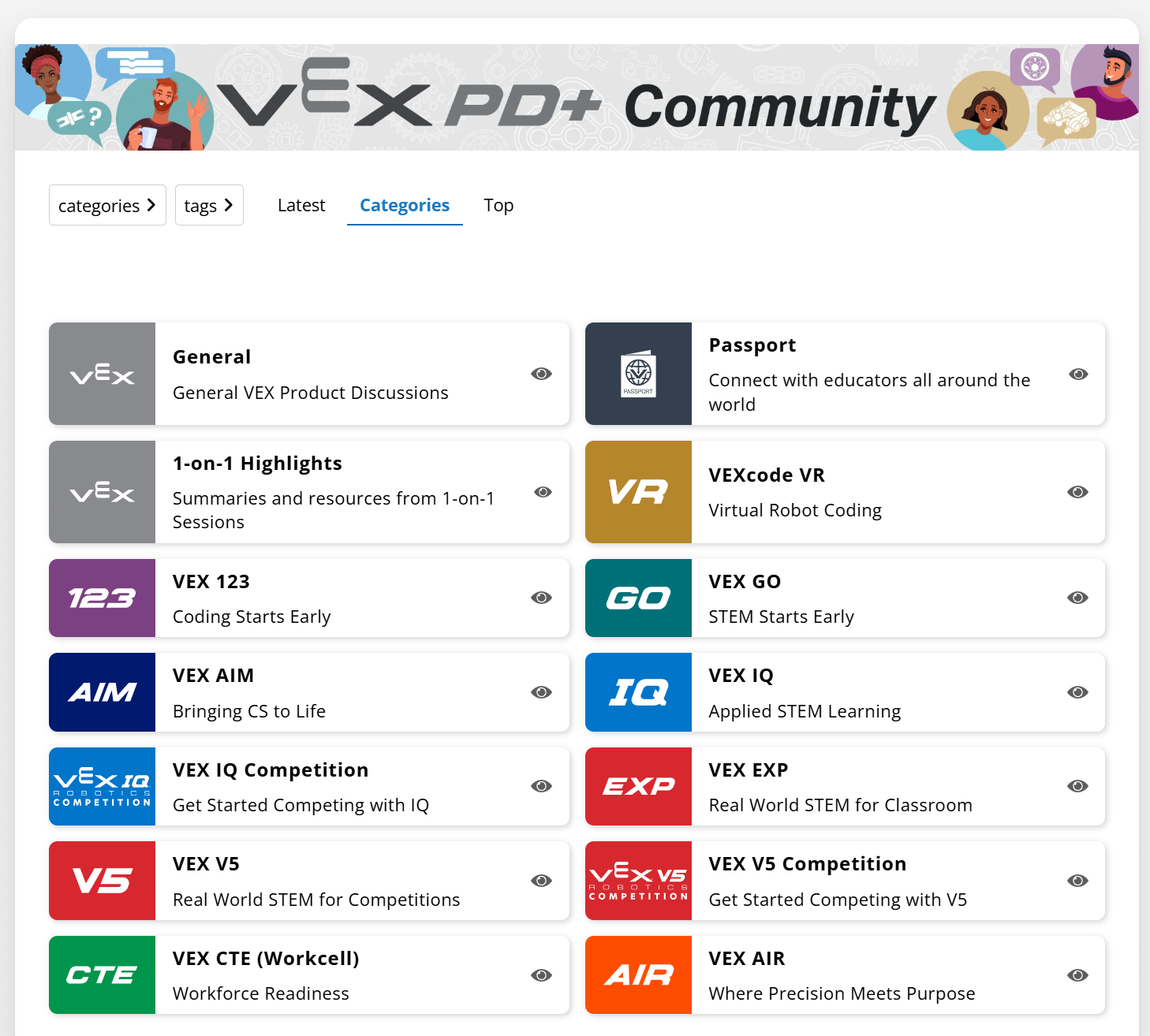This screenshot has width=1150, height=1036.
Task: Open the VEX IQ Competition title link
Action: (x=271, y=770)
